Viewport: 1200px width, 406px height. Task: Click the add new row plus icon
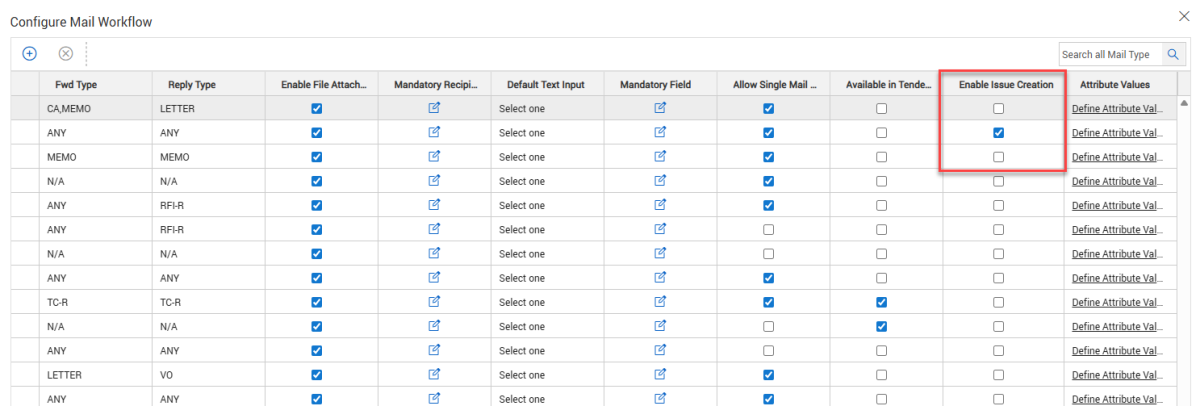(x=30, y=54)
